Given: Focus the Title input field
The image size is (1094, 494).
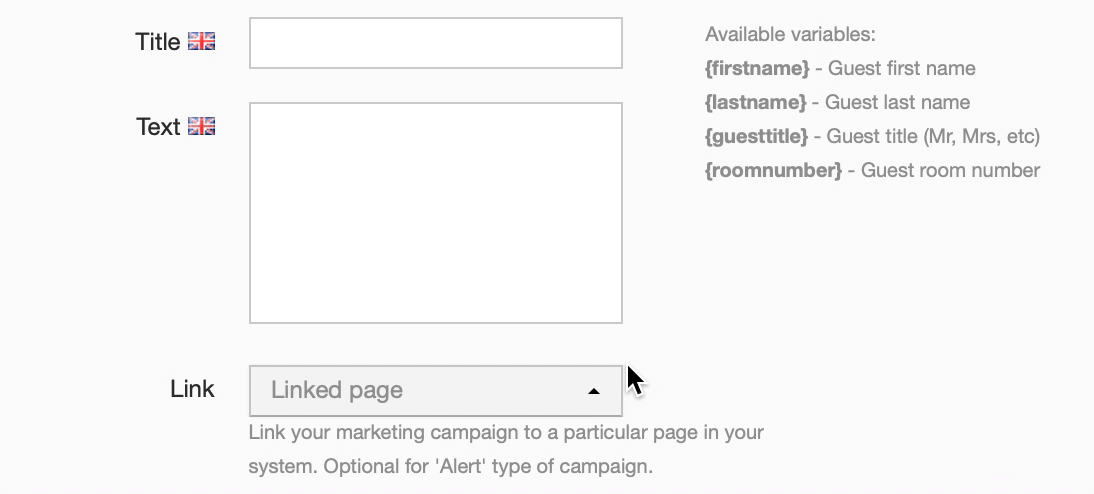Looking at the screenshot, I should (435, 43).
